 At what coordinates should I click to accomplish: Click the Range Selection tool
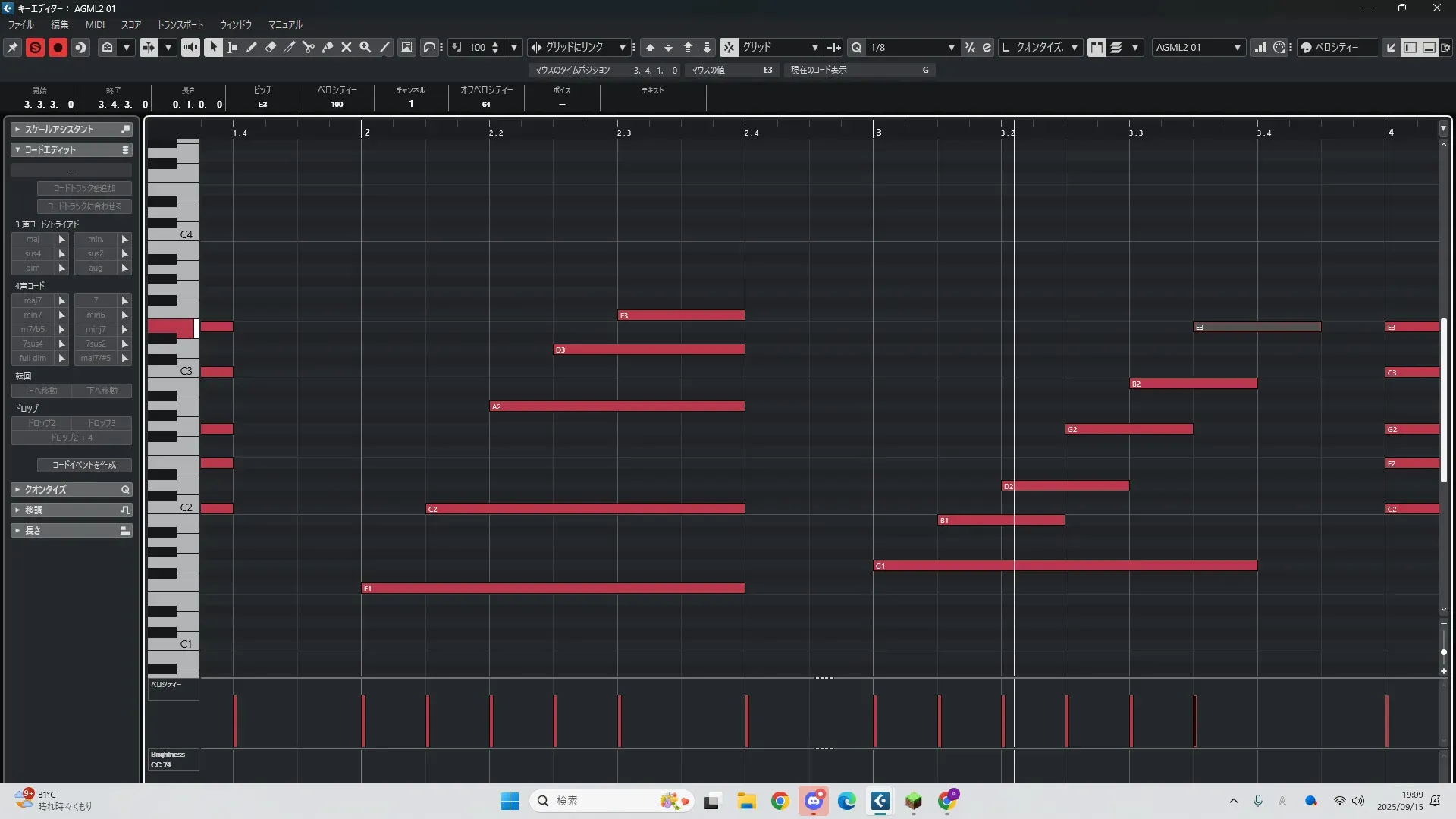tap(233, 47)
